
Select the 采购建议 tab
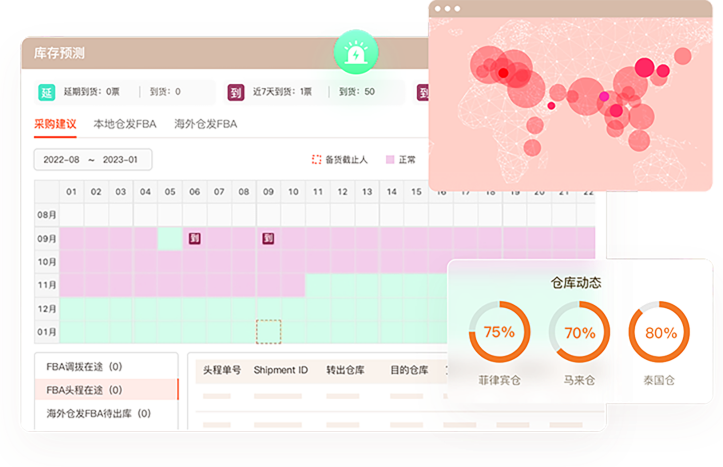(55, 125)
